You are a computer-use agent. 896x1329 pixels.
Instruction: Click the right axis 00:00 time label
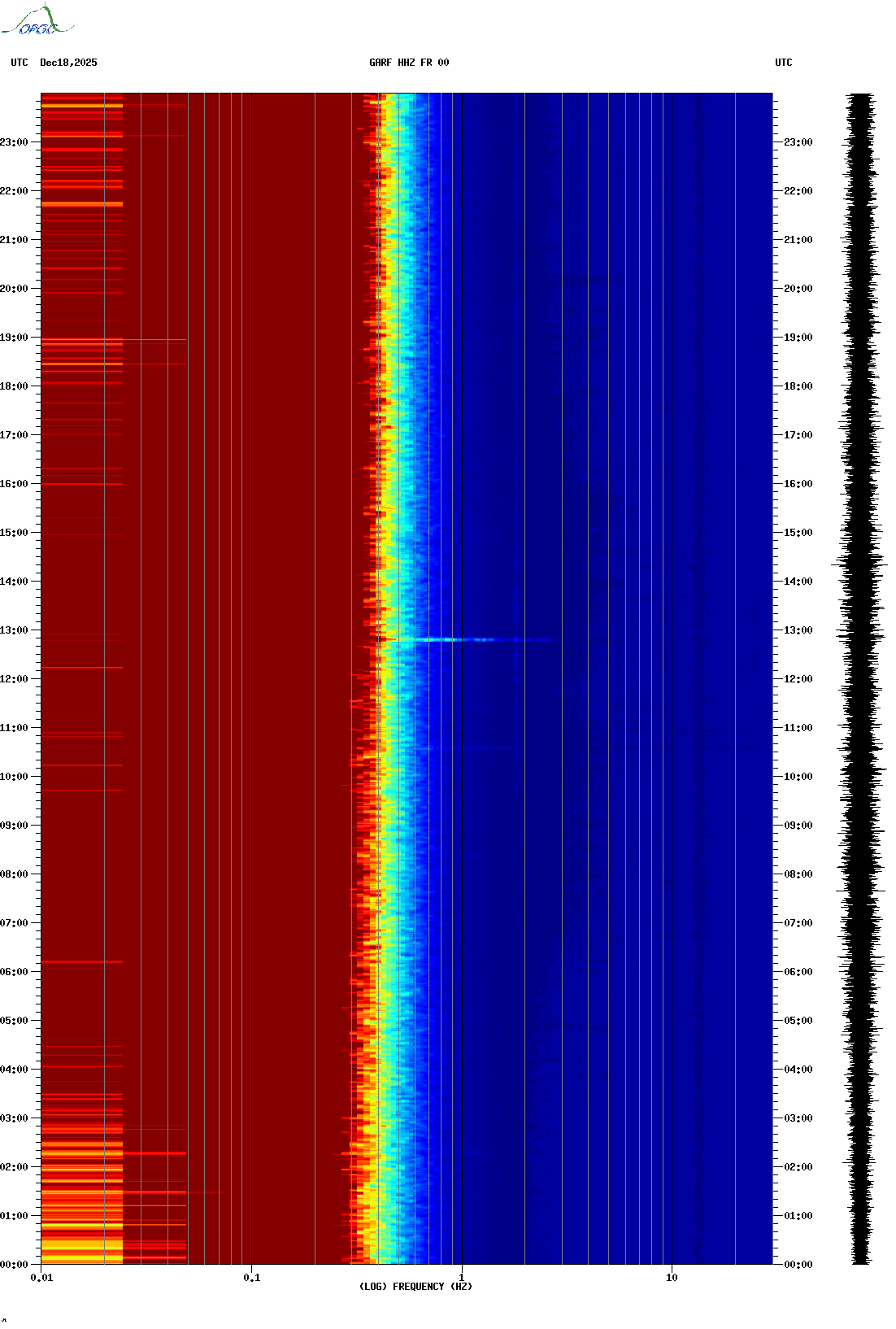pos(798,1265)
